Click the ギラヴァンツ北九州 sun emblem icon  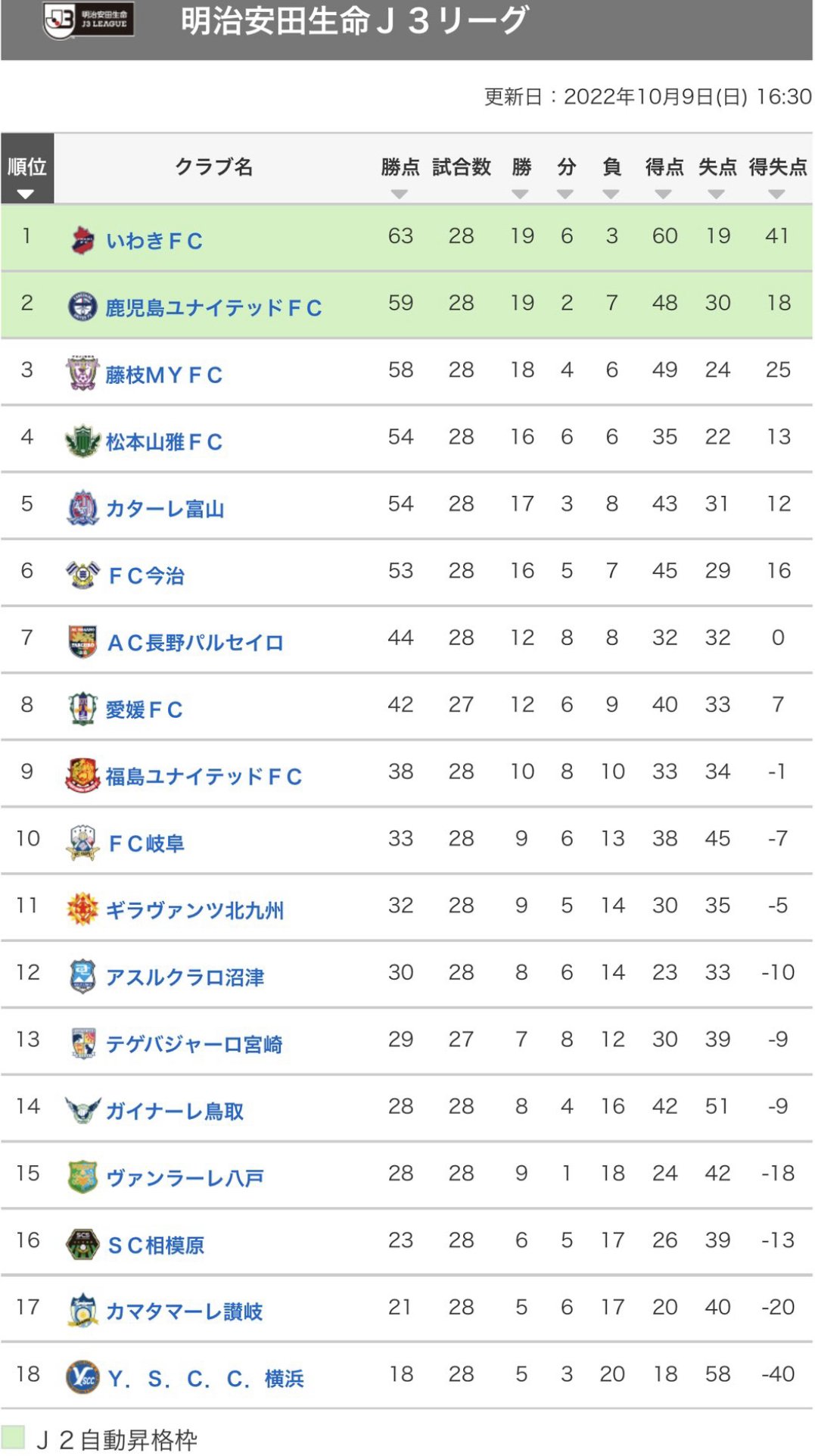[x=82, y=909]
